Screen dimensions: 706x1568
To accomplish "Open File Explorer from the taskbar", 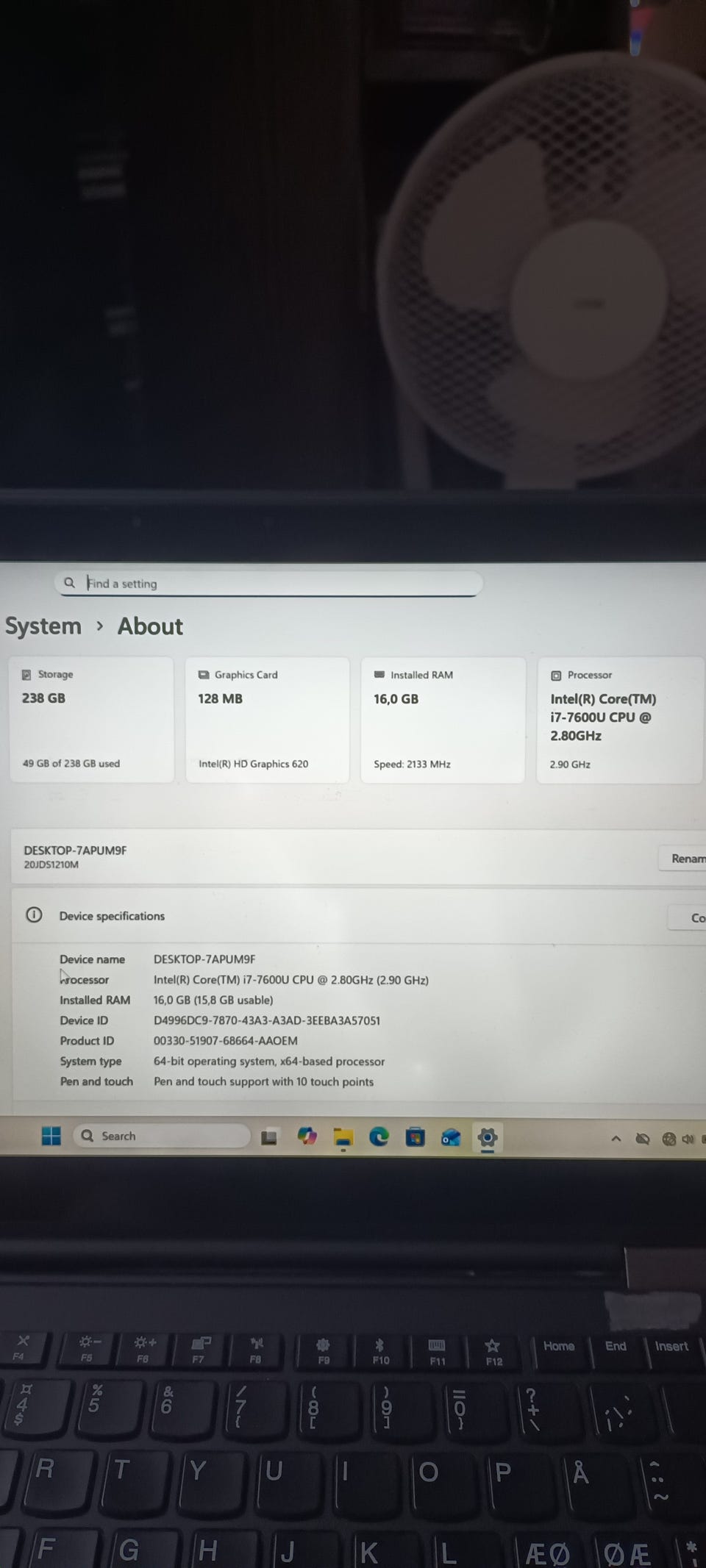I will pyautogui.click(x=343, y=1138).
